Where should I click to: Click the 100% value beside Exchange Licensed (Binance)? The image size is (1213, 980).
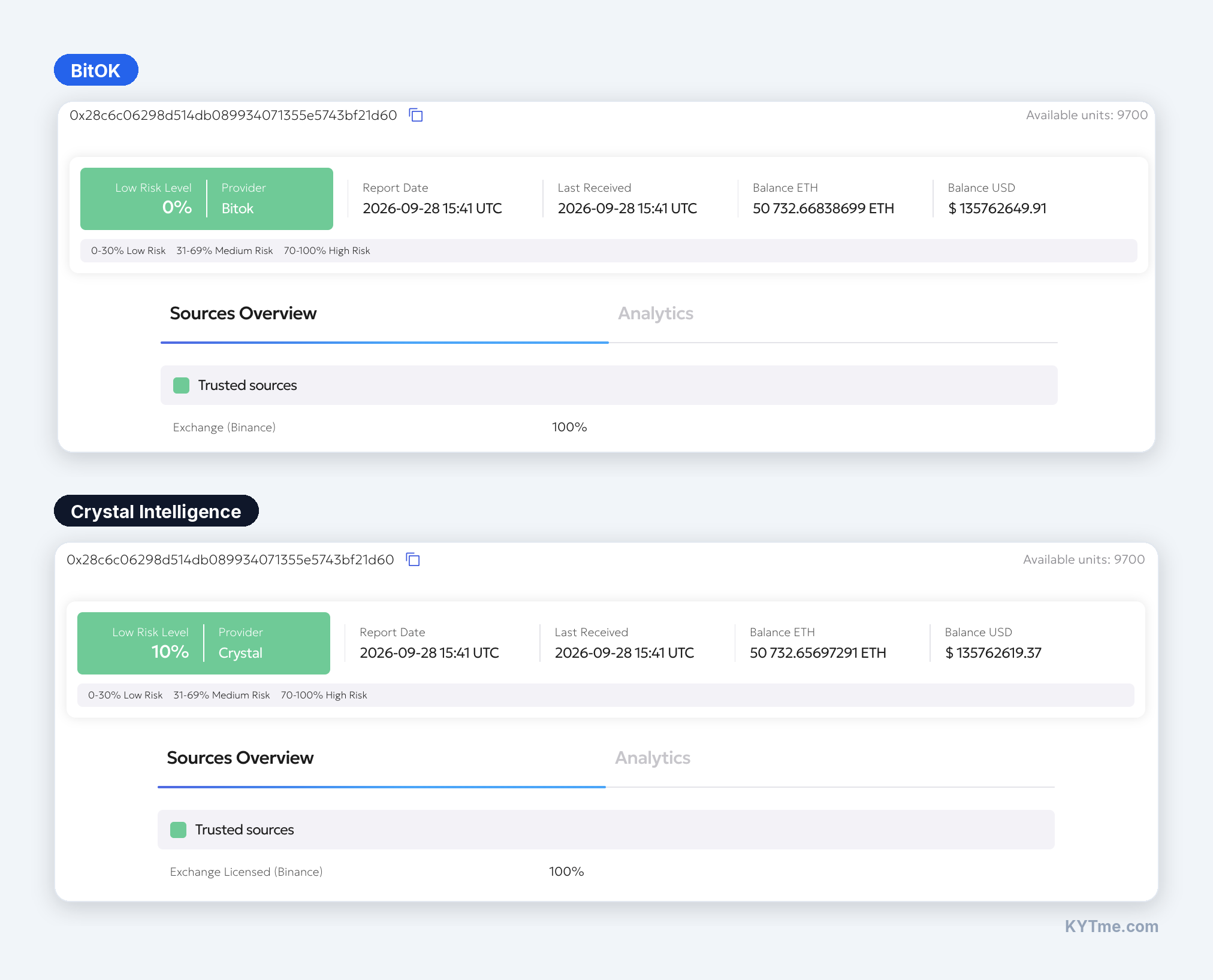pyautogui.click(x=566, y=872)
